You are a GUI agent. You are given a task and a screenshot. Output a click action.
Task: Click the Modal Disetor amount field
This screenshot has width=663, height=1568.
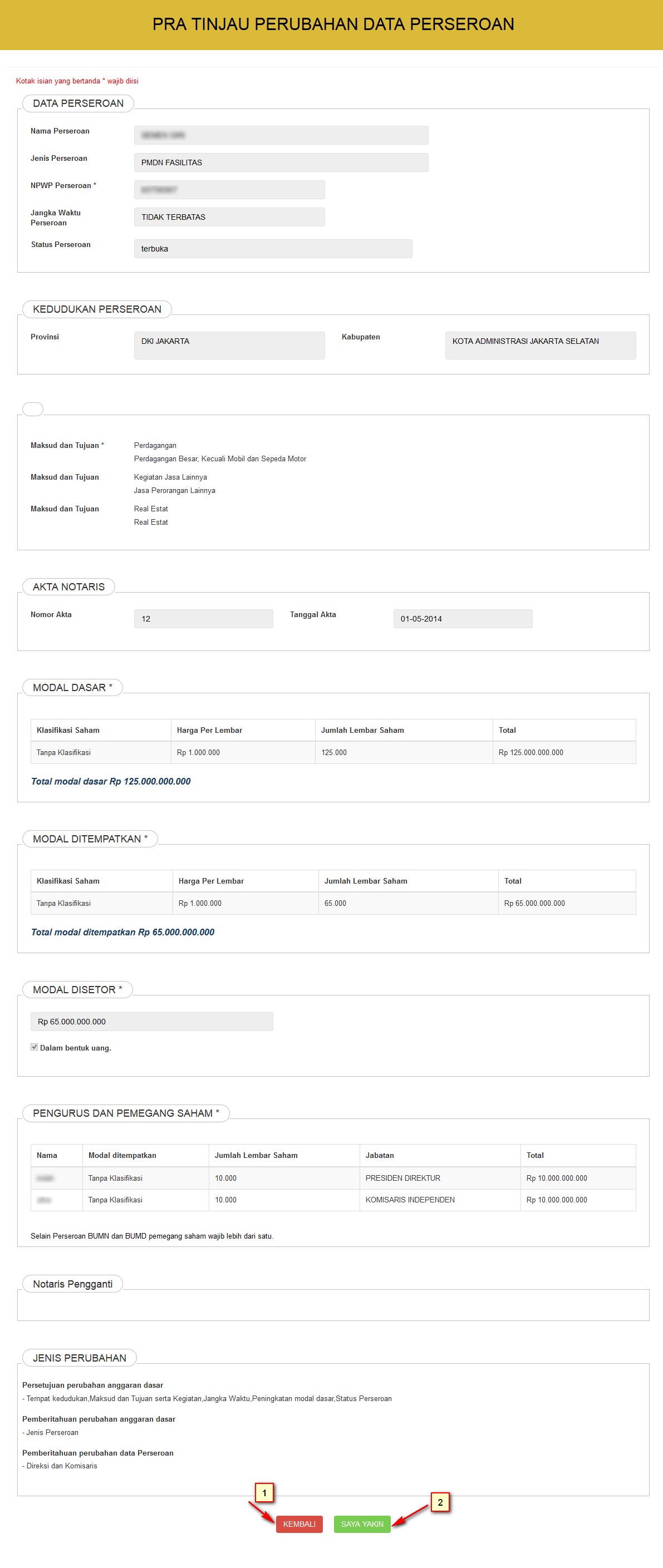(151, 1022)
